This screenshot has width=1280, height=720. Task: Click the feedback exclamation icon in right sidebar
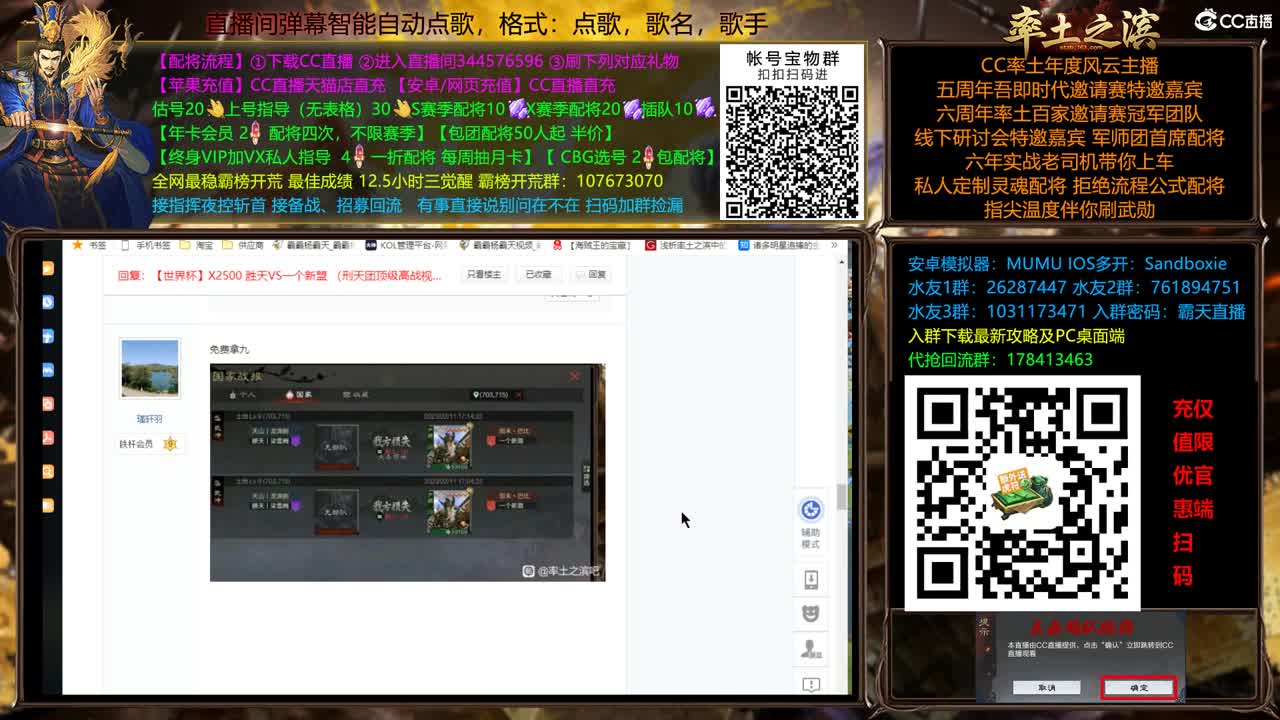[810, 684]
